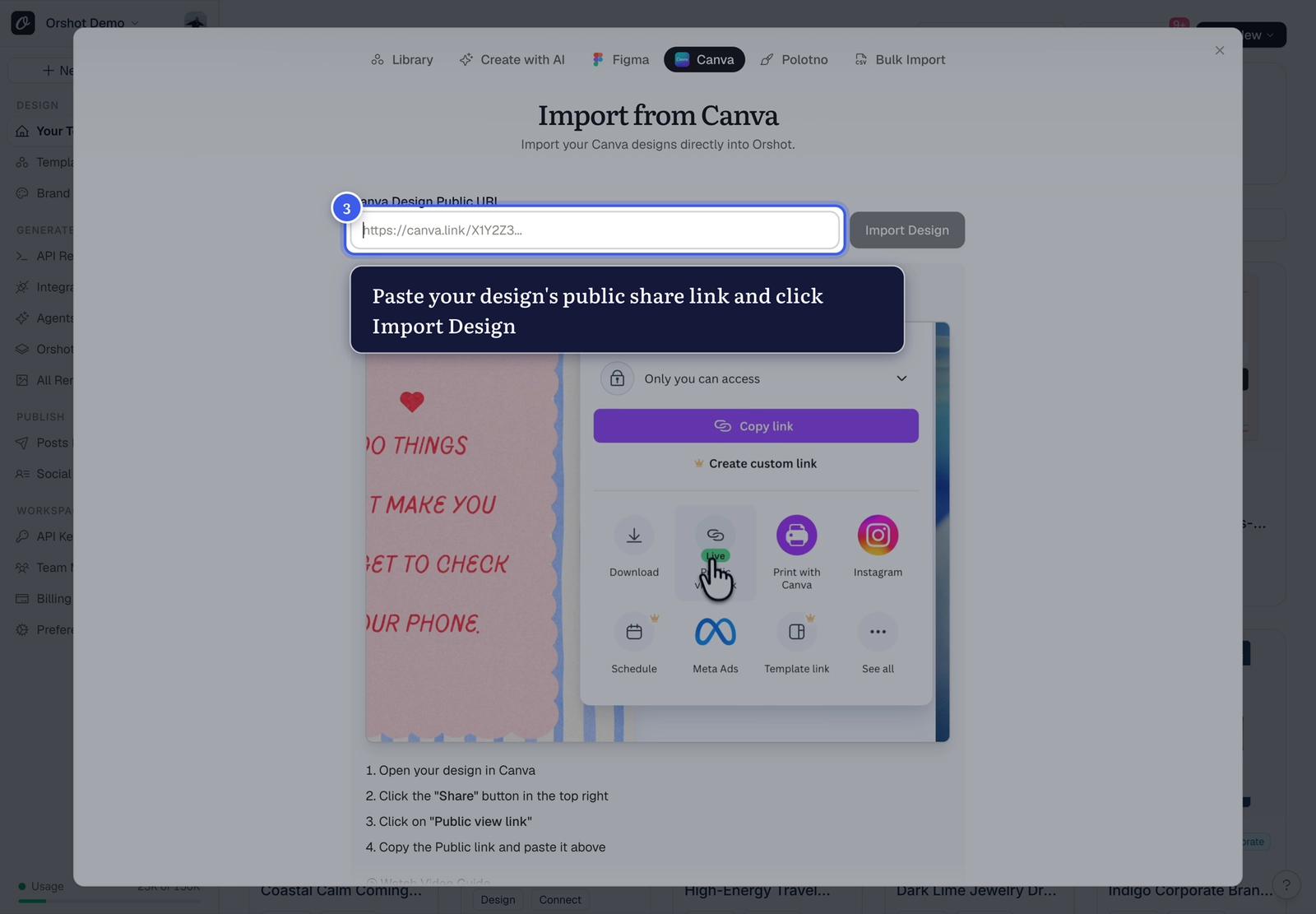This screenshot has height=914, width=1316.
Task: Open the Posts paper-plane icon
Action: point(22,443)
